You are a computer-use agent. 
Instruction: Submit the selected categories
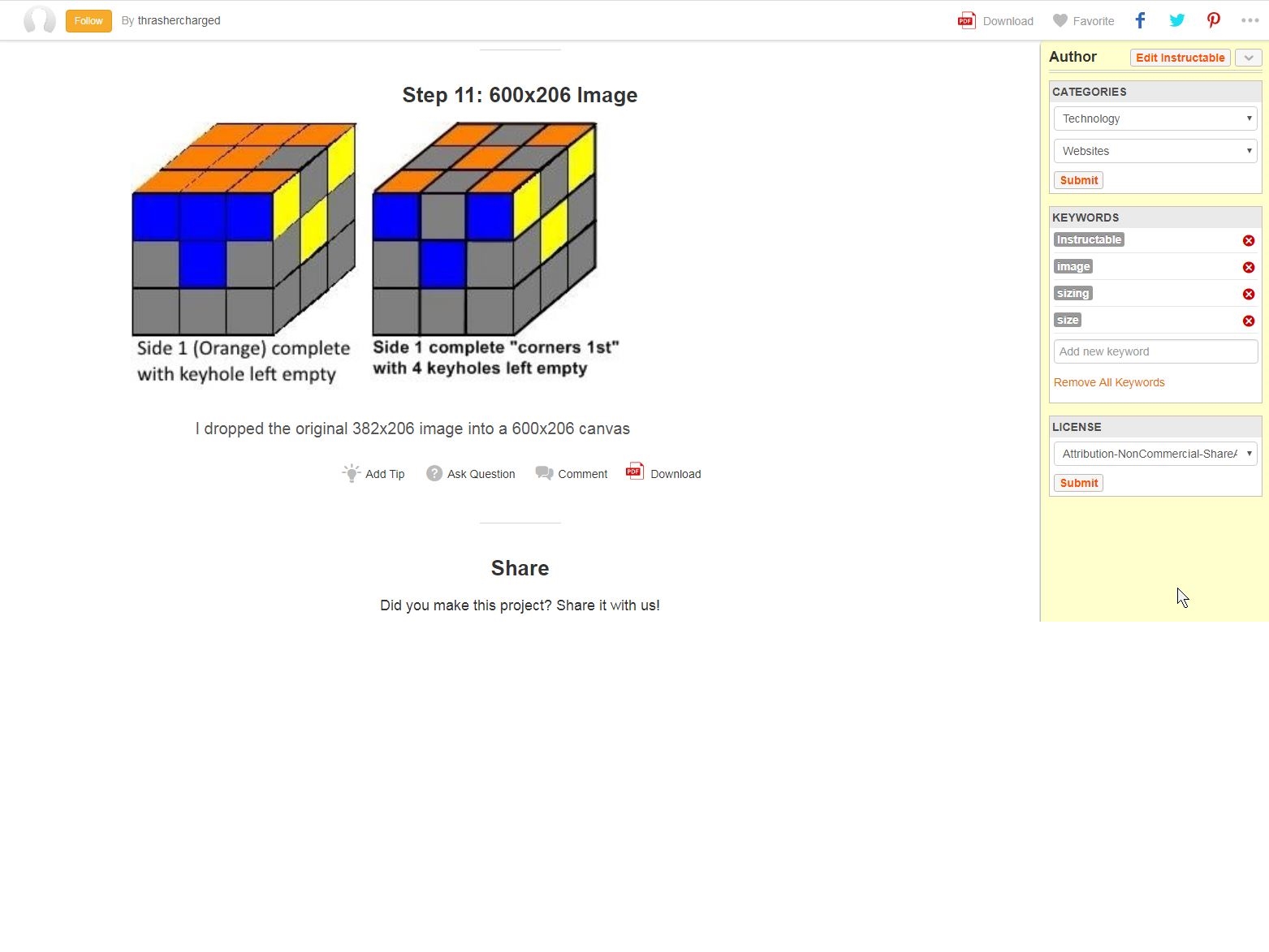coord(1078,180)
